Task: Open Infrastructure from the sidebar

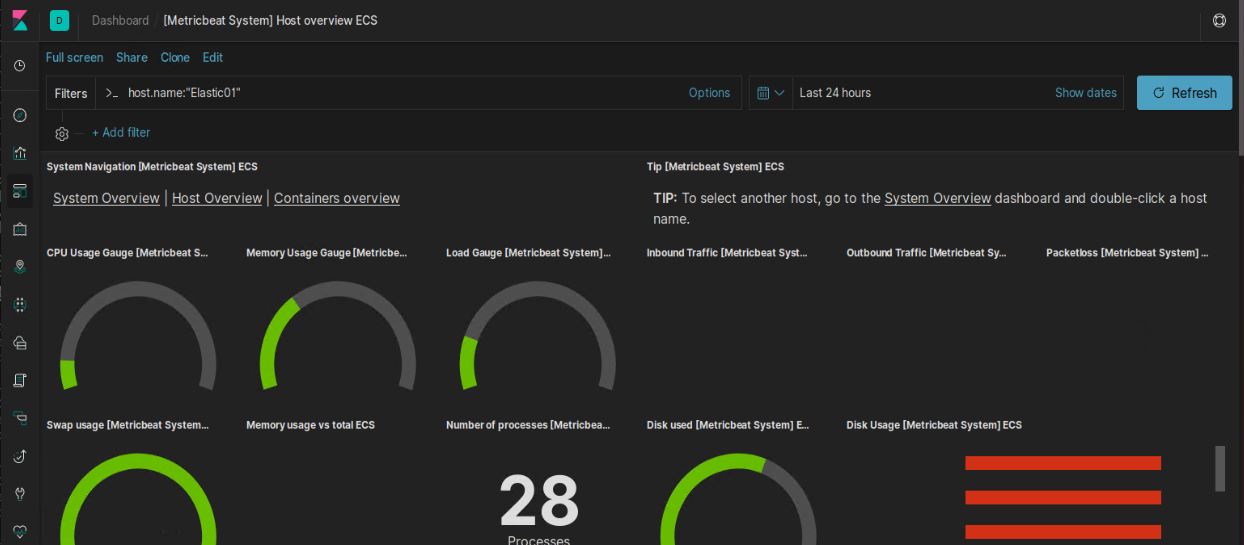Action: coord(20,343)
